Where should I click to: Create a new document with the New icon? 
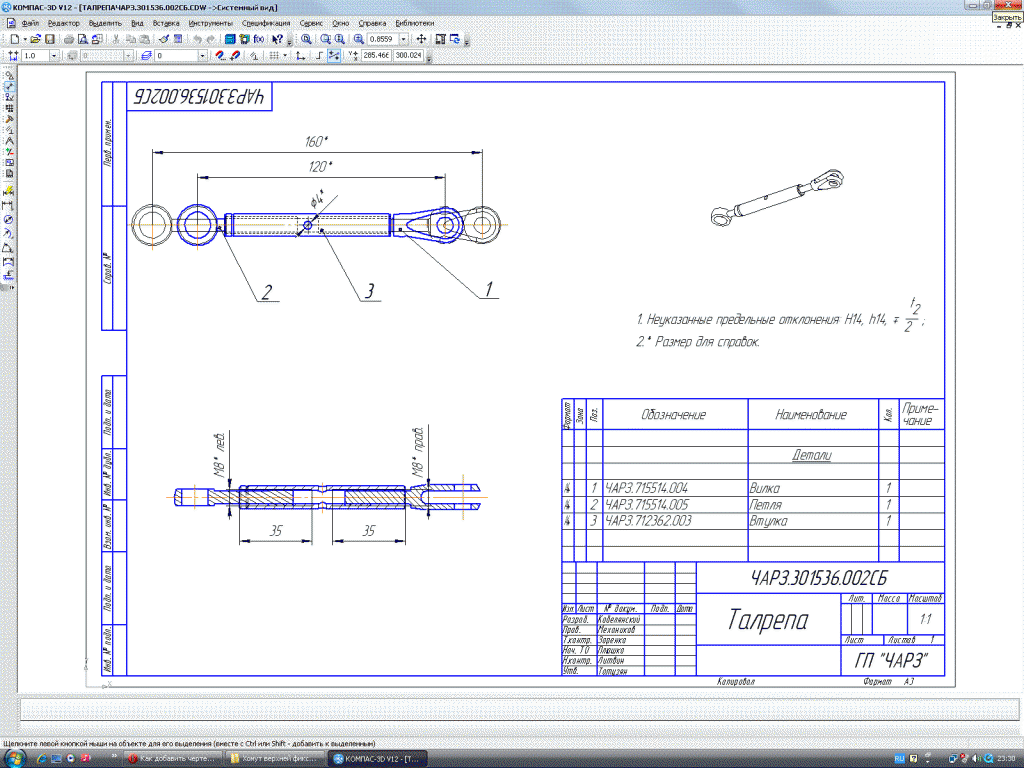click(x=14, y=39)
